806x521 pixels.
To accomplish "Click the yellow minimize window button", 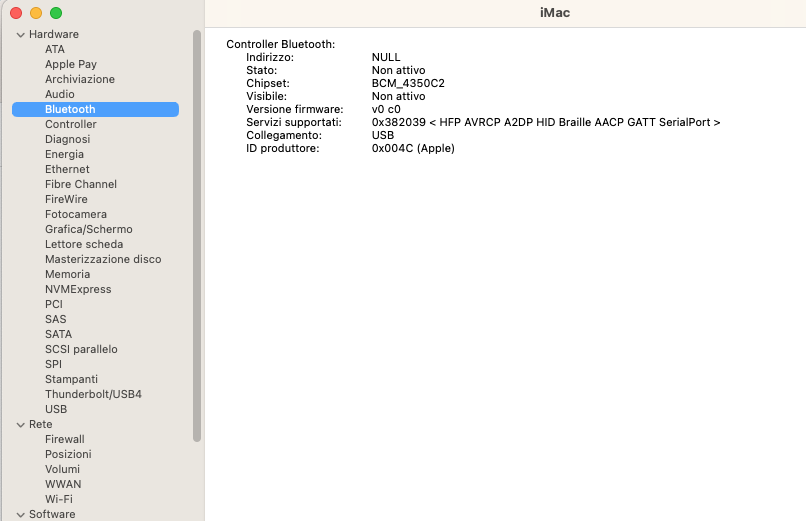I will [36, 13].
